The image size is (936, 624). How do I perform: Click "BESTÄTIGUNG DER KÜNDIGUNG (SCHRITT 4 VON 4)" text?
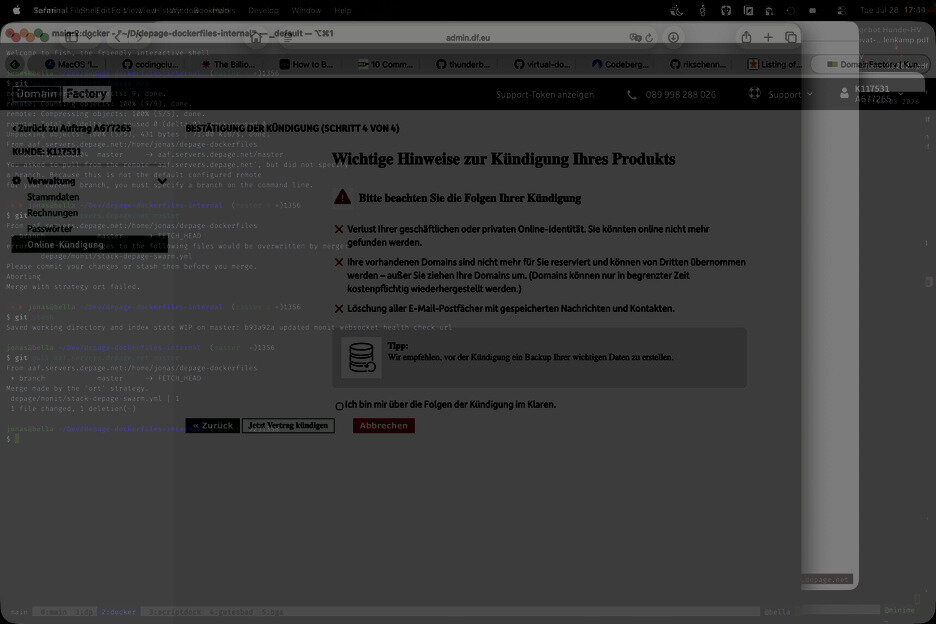292,128
